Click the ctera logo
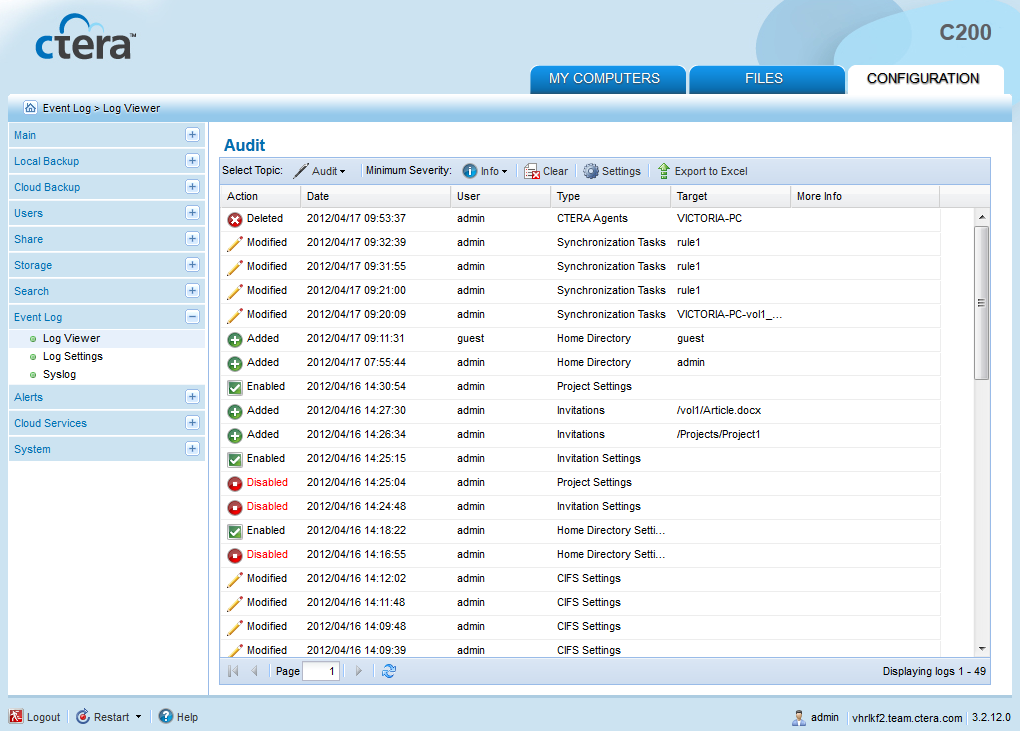 pyautogui.click(x=85, y=38)
